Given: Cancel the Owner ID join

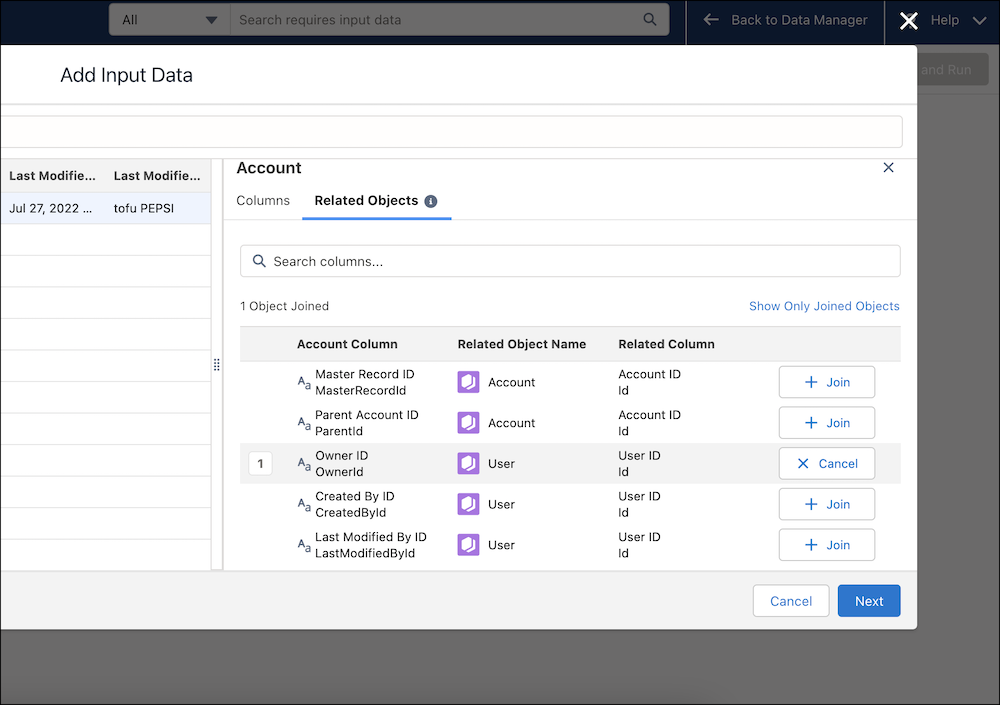Looking at the screenshot, I should click(827, 464).
